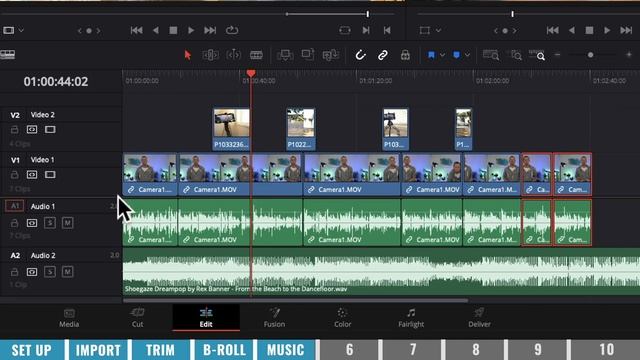Select the Blade Edit Mode tool
Screen dimensions: 640x360
(256, 55)
